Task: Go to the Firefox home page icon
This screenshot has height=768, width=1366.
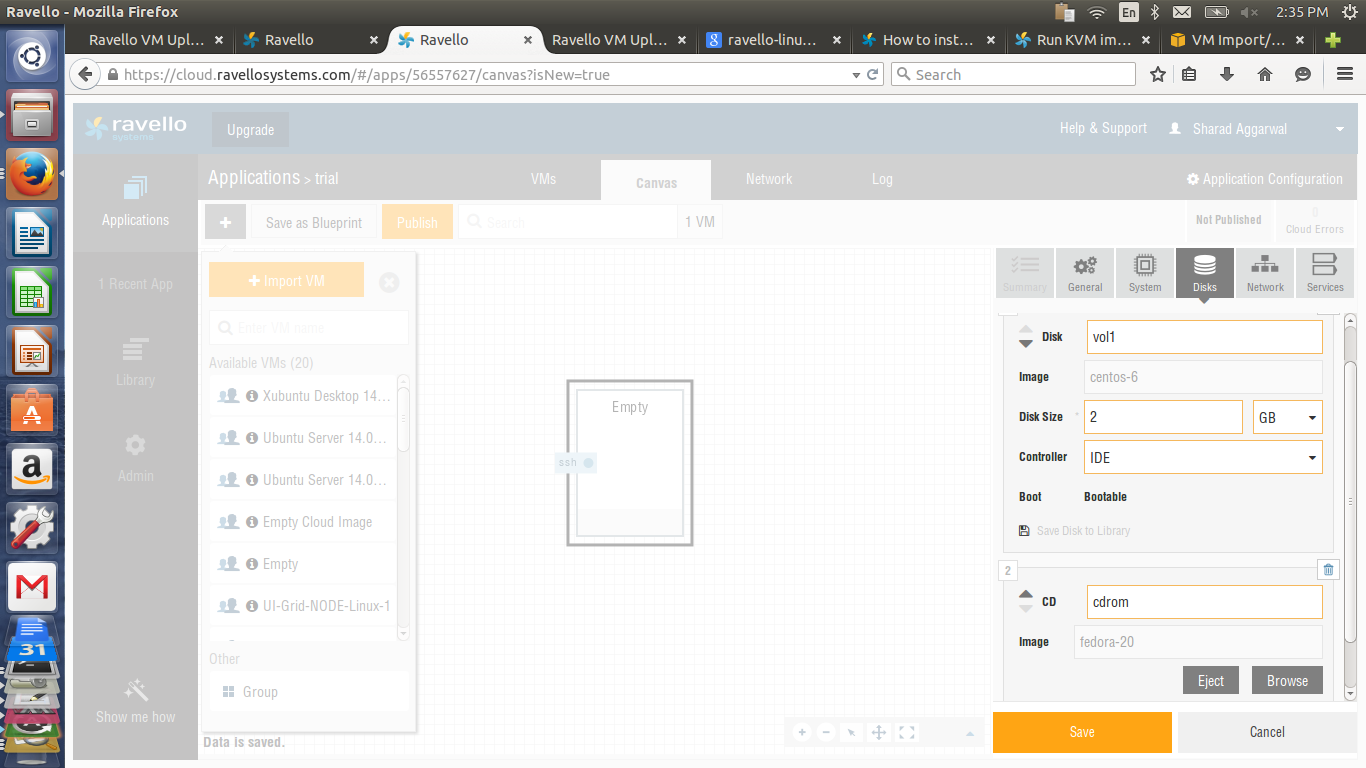Action: (1265, 74)
